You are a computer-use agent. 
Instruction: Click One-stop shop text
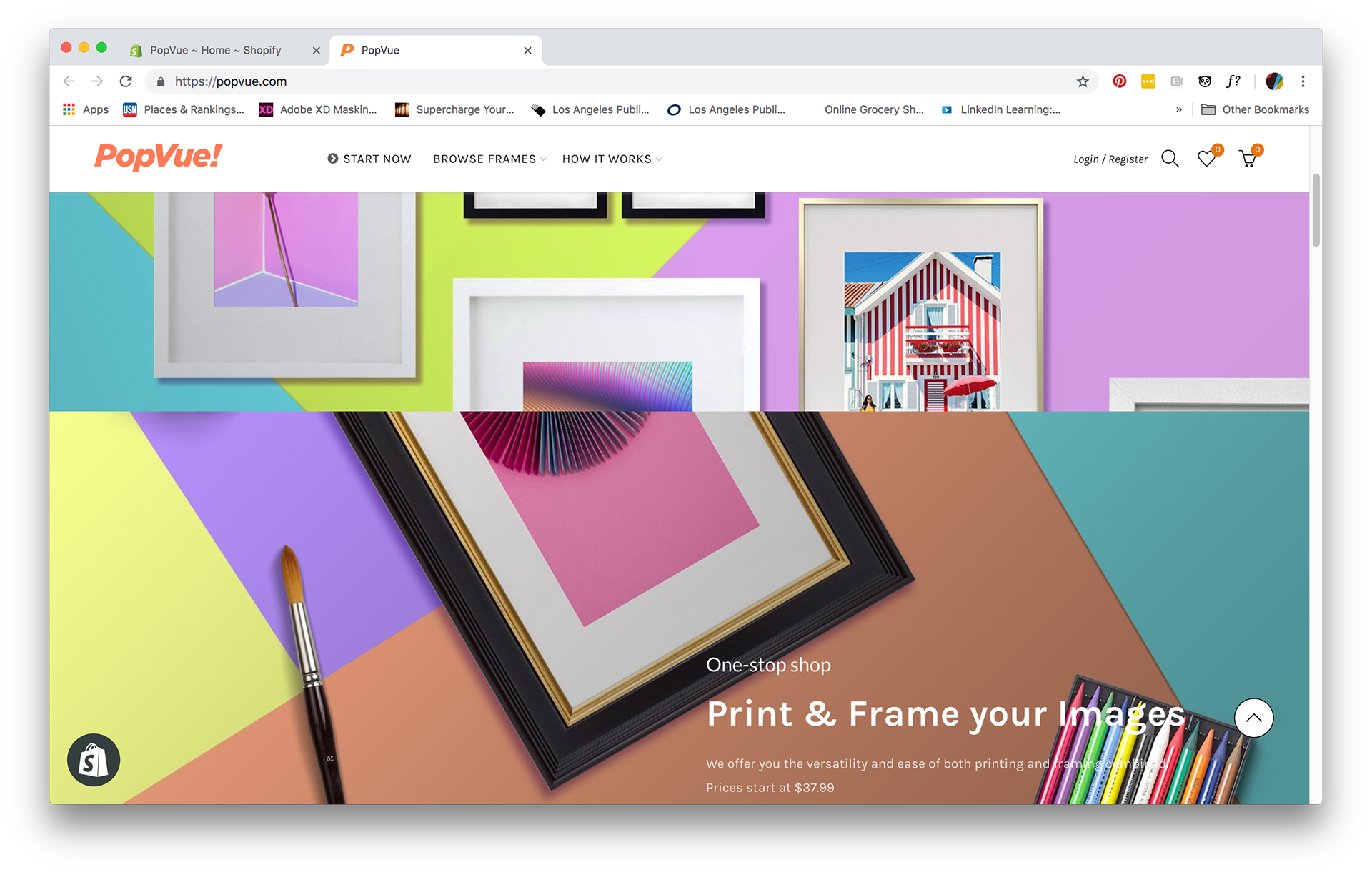pyautogui.click(x=768, y=665)
